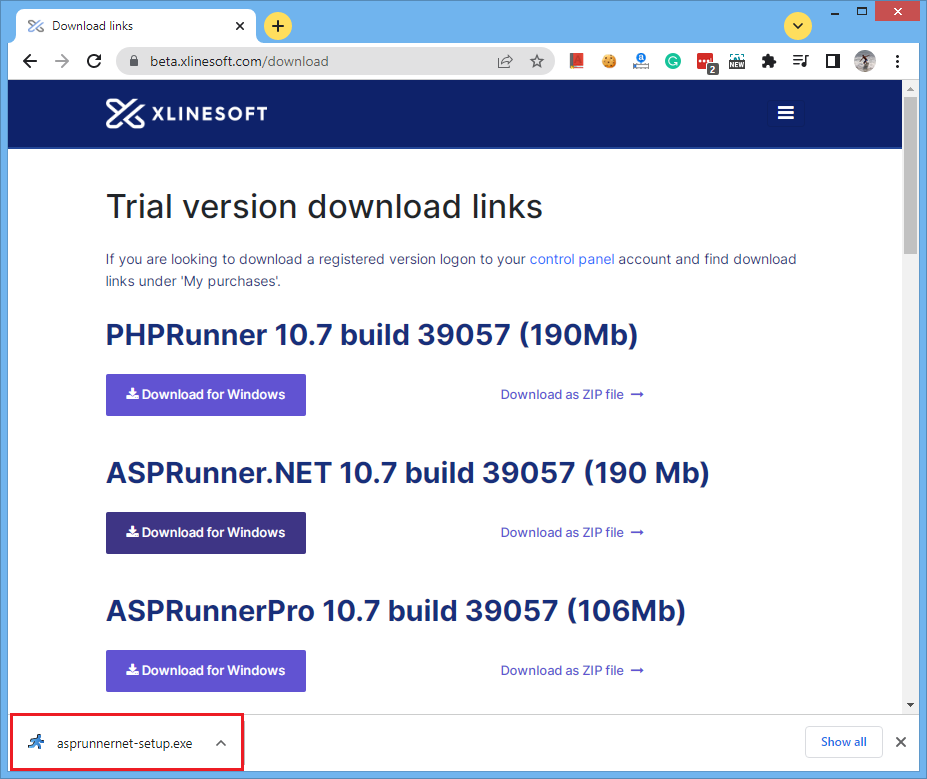Screen dimensions: 927x779
Task: Open the blue stamp extension icon
Action: (x=641, y=61)
